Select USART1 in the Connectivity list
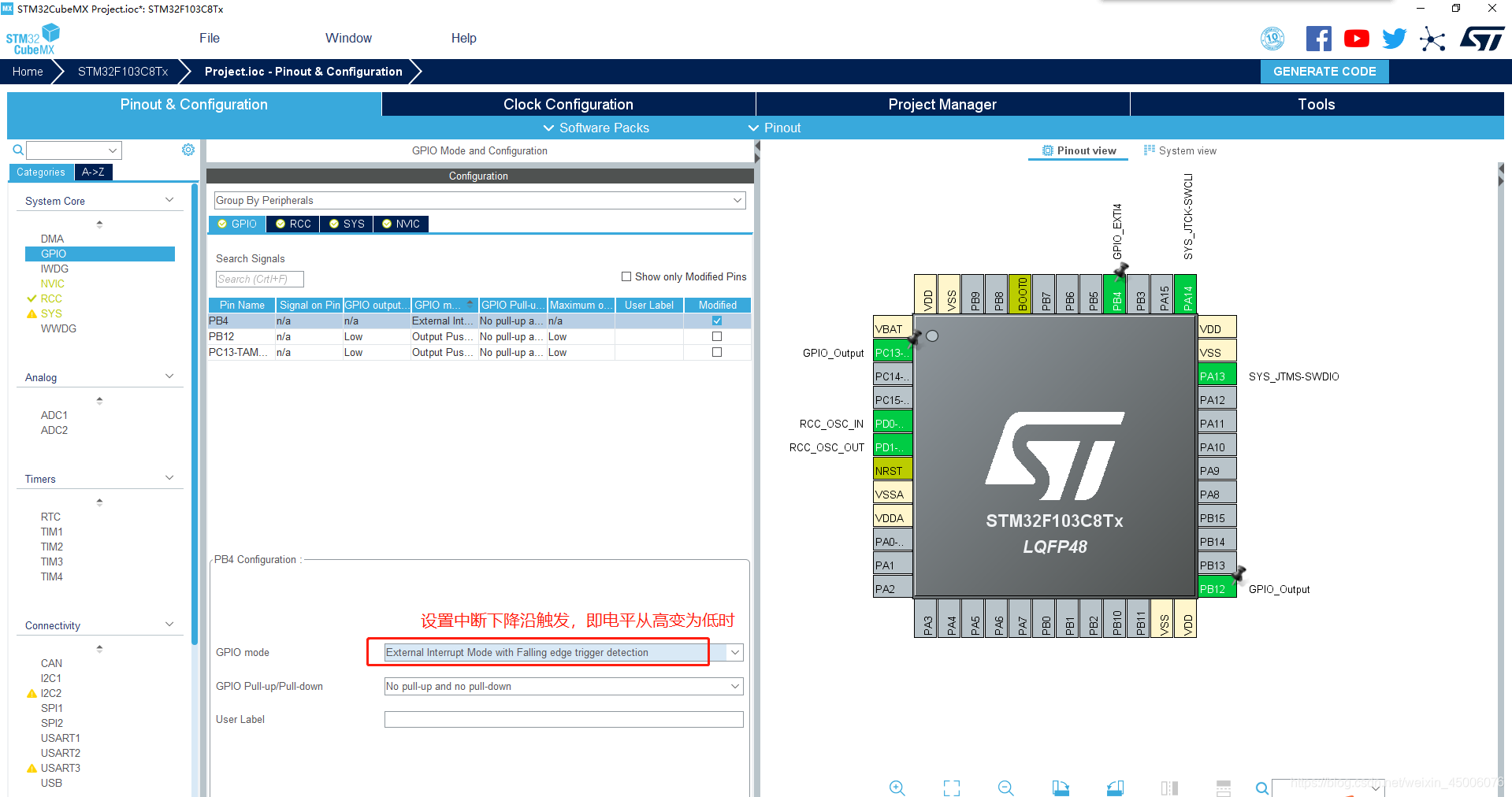 click(x=61, y=738)
